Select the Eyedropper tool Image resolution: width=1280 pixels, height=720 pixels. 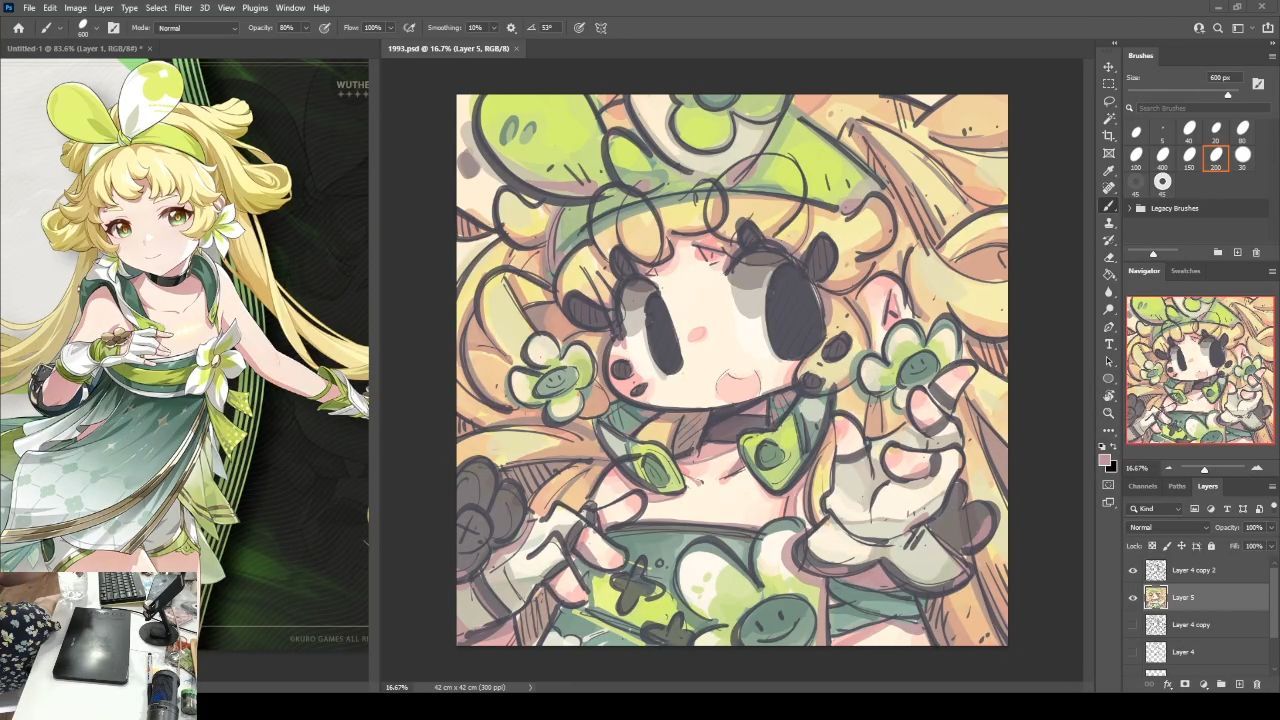[x=1108, y=170]
